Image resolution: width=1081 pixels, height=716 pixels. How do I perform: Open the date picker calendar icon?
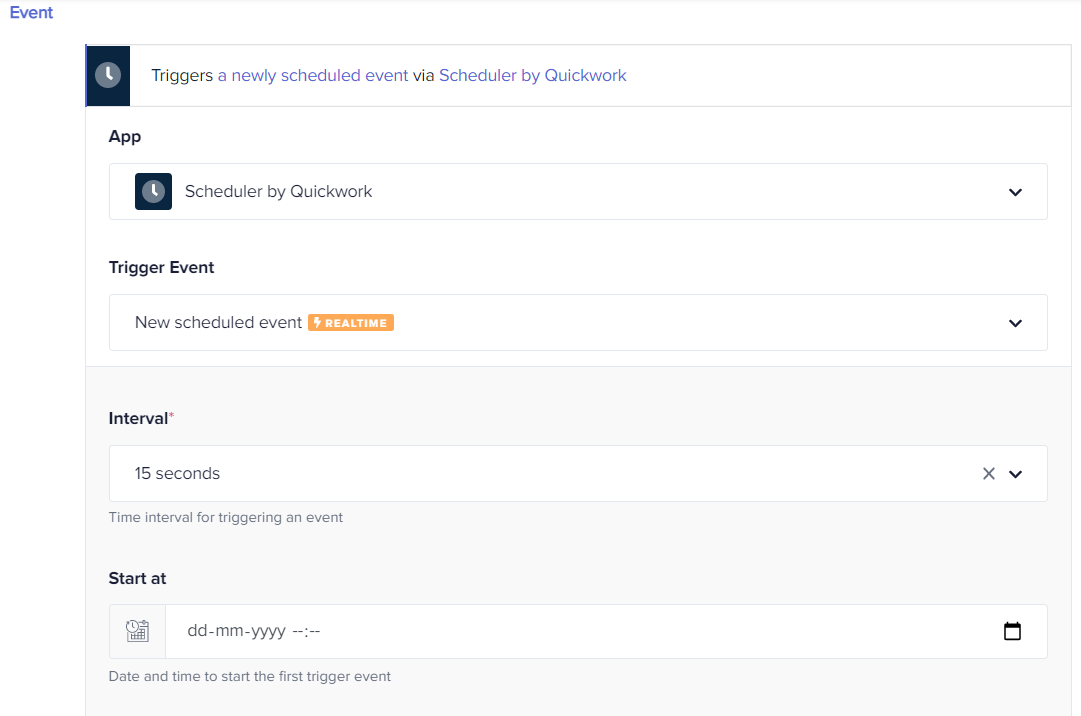(1012, 631)
